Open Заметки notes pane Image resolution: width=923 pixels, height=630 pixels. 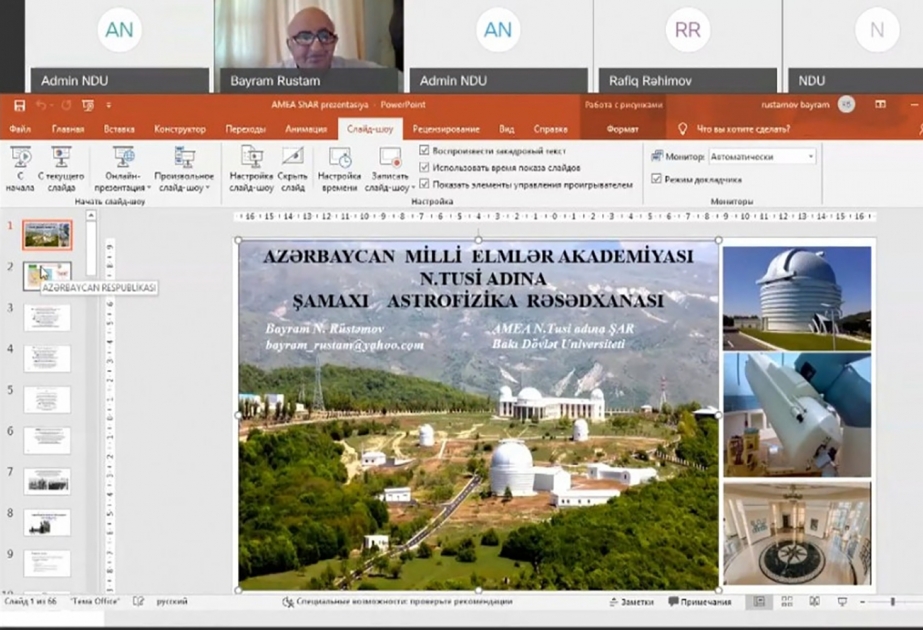click(x=632, y=602)
